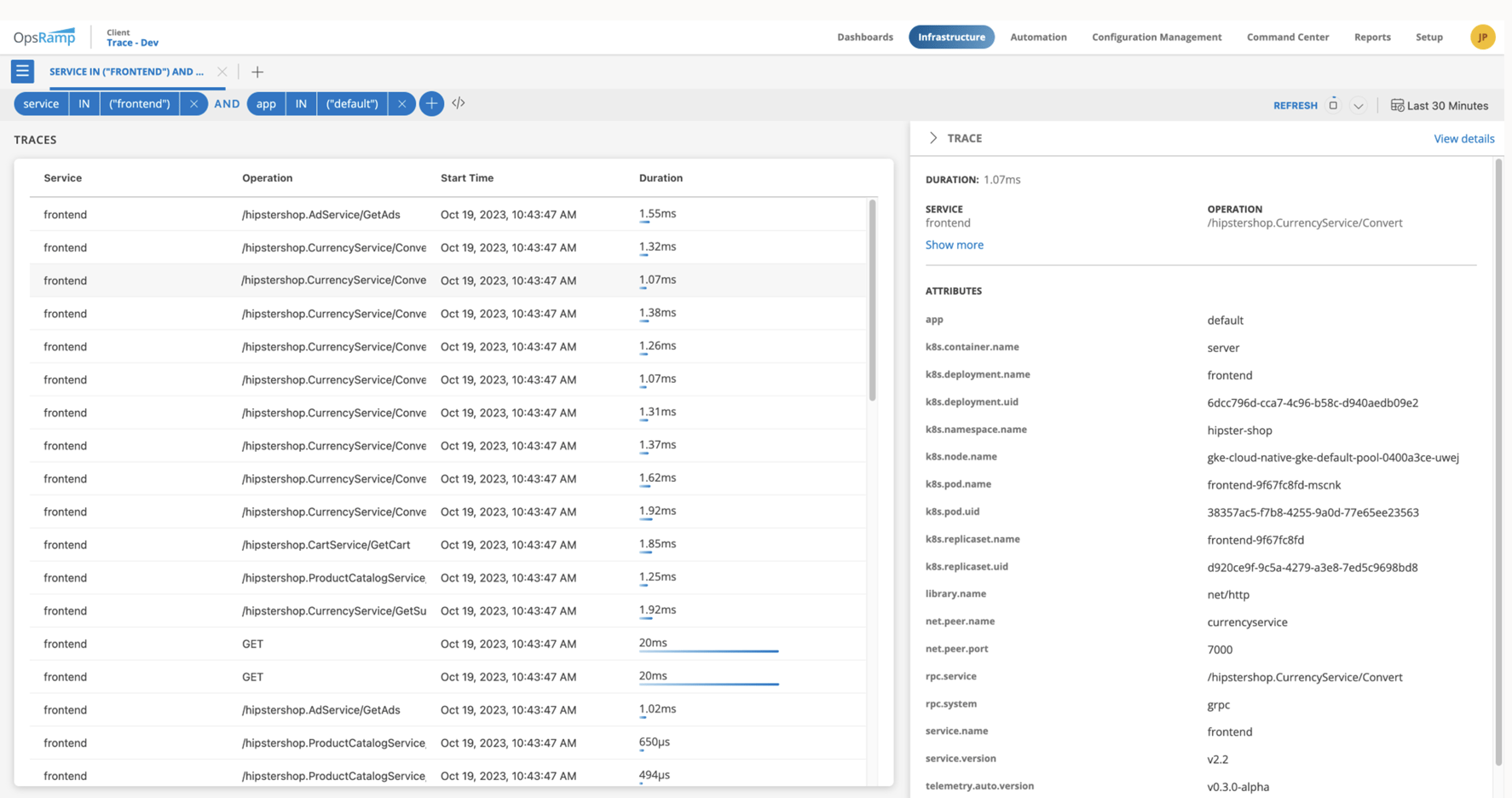The image size is (1512, 798).
Task: Select the 20ms duration bar of the GET trace
Action: 707,650
